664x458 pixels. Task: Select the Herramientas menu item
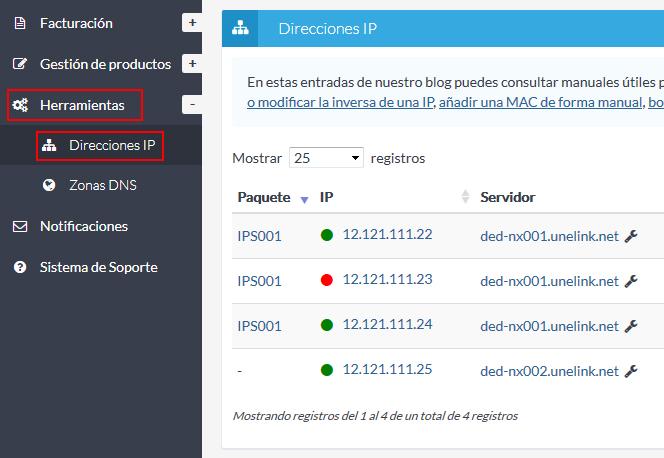coord(82,105)
